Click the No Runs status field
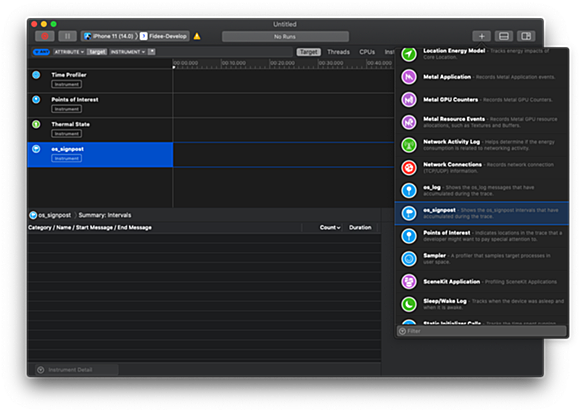Image resolution: width=586 pixels, height=412 pixels. 285,37
